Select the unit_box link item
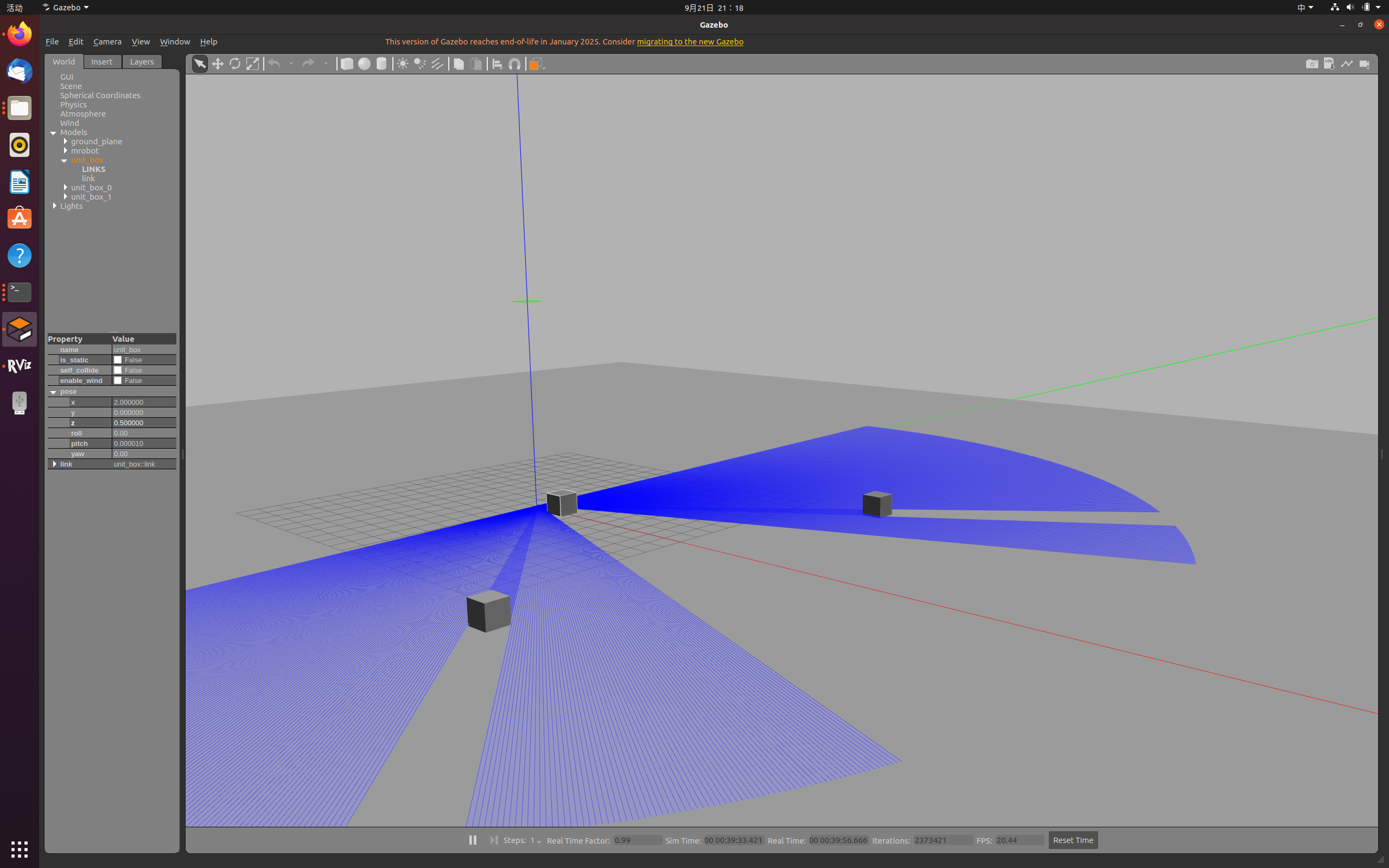The height and width of the screenshot is (868, 1389). pos(88,178)
